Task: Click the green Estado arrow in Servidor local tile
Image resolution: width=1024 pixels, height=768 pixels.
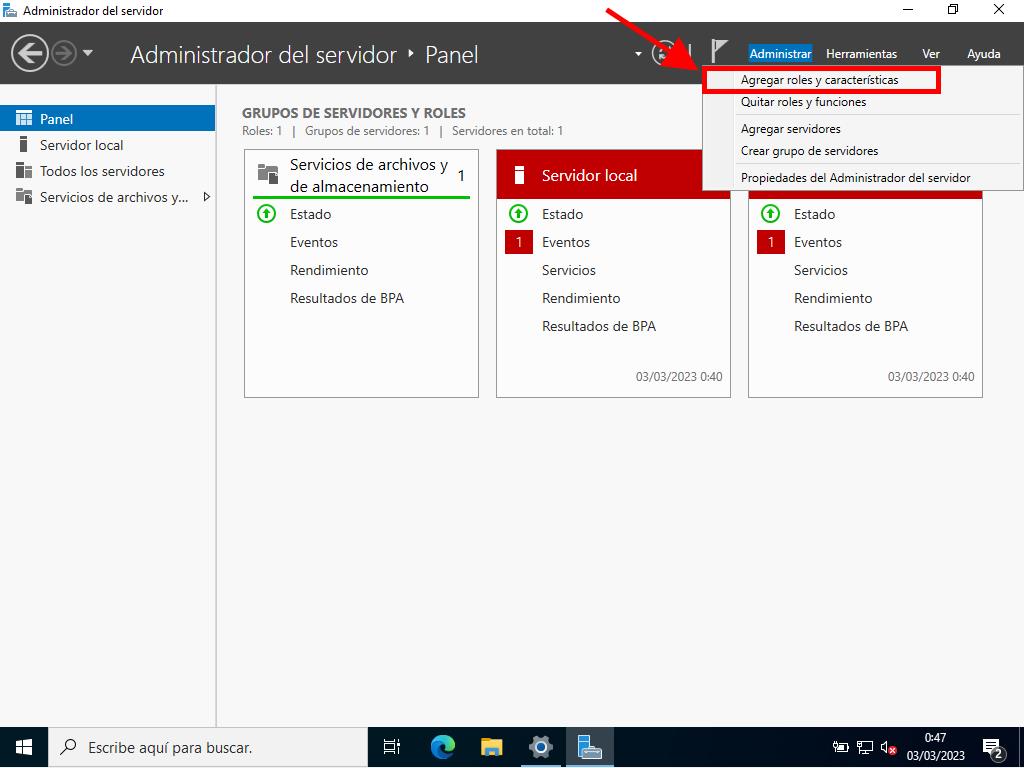Action: pyautogui.click(x=518, y=214)
